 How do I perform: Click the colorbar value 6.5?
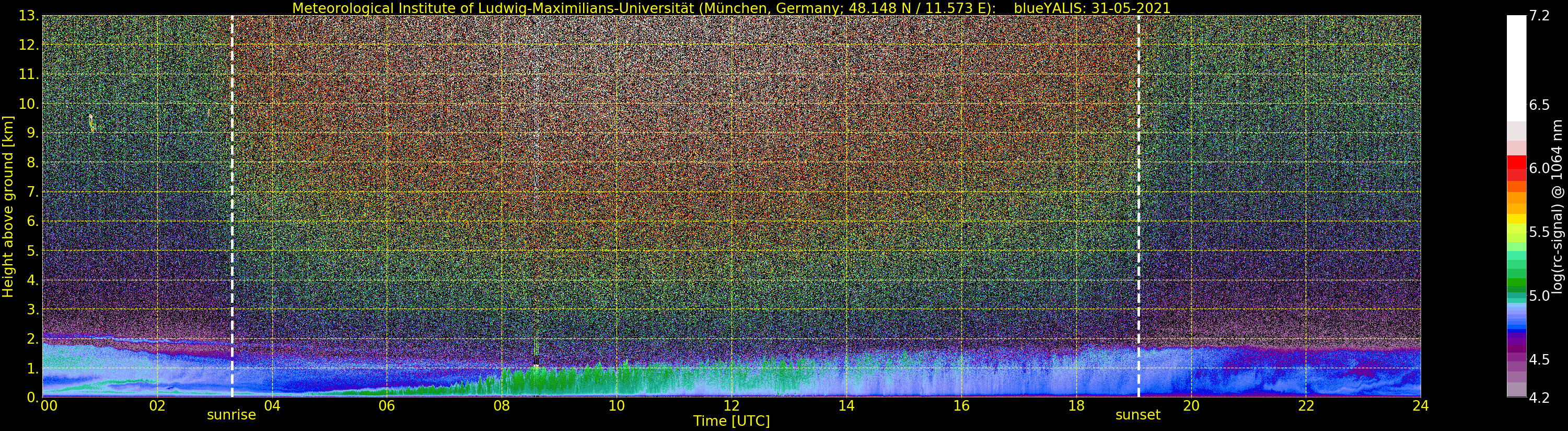(1539, 105)
